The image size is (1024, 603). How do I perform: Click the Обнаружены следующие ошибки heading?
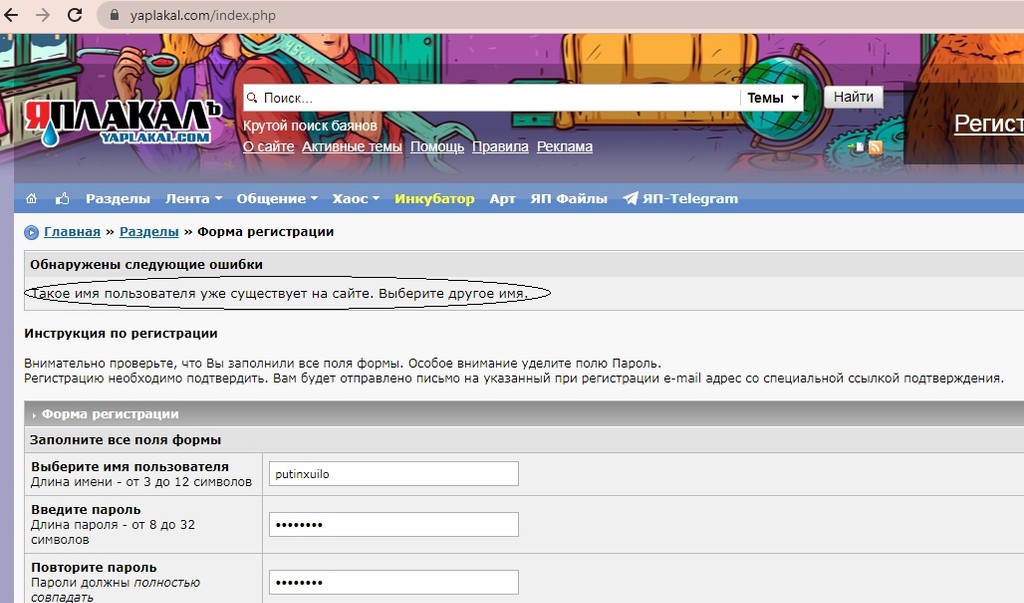[x=146, y=265]
